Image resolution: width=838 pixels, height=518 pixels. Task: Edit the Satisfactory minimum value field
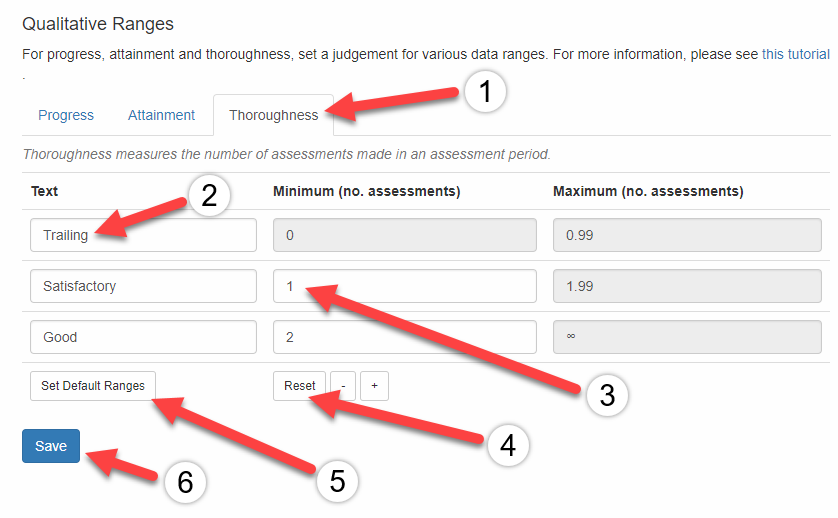[x=403, y=286]
